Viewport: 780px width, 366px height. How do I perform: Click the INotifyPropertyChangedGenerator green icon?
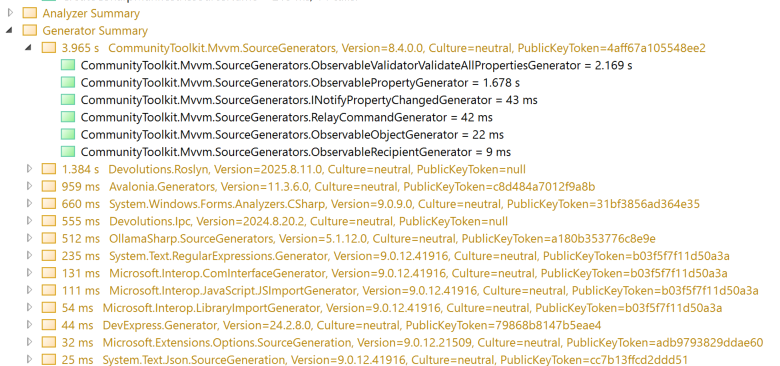coord(68,100)
